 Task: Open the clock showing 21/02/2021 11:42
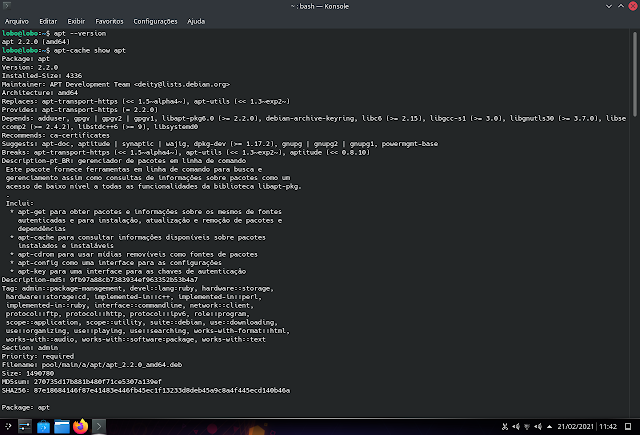[587, 426]
